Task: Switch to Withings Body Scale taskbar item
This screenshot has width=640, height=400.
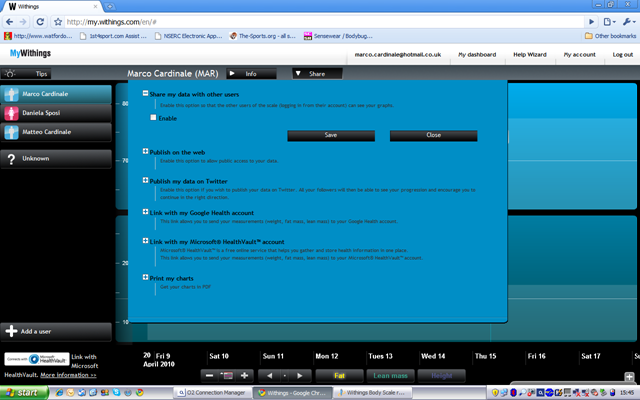Action: pyautogui.click(x=372, y=393)
